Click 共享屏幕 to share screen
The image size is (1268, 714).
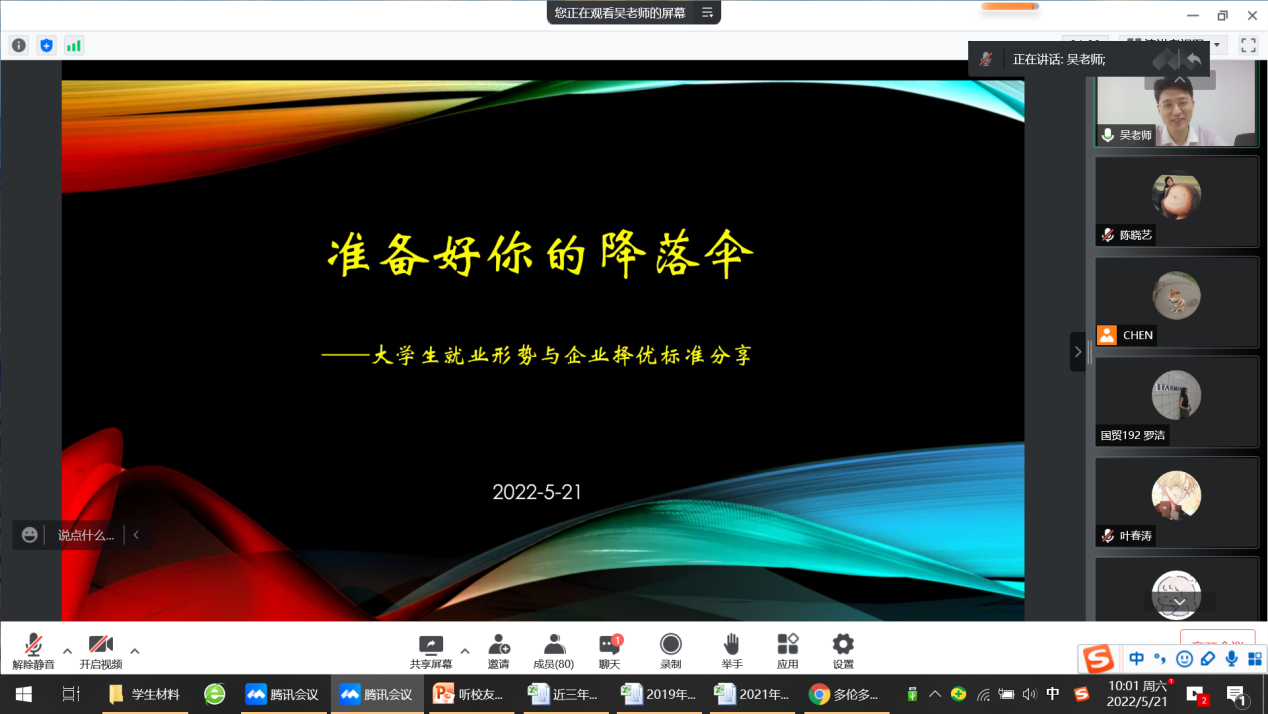coord(430,650)
